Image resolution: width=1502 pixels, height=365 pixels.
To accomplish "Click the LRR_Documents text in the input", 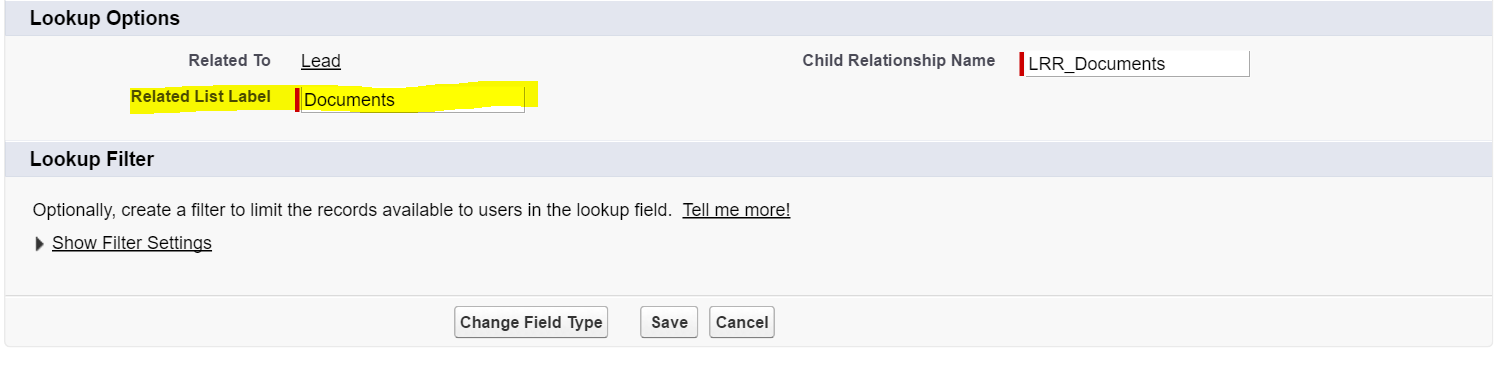I will (x=1097, y=64).
